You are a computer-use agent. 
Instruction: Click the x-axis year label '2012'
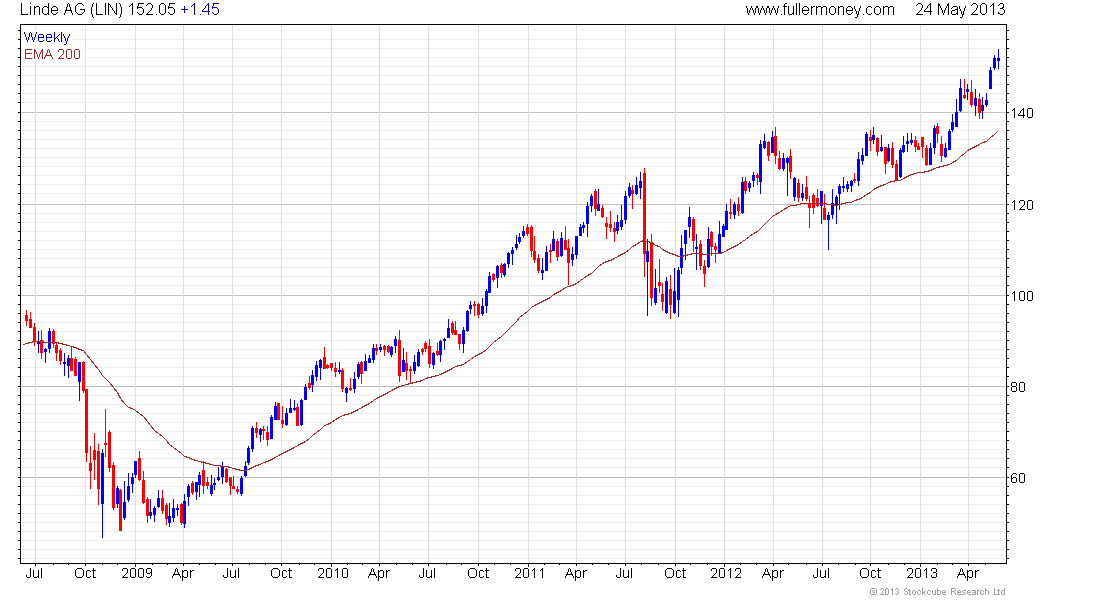(x=726, y=573)
